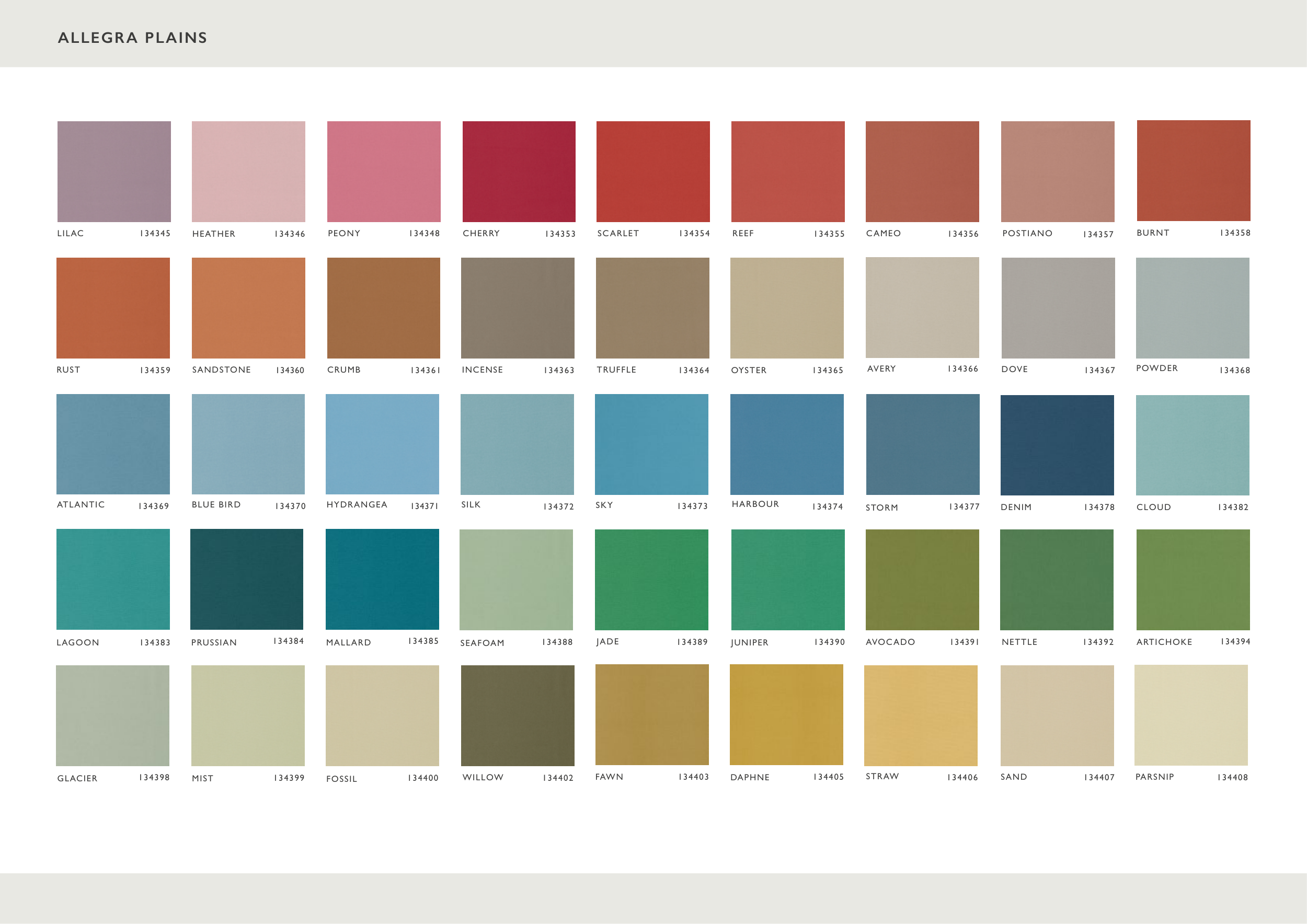Select the Denim dark blue swatch
The image size is (1307, 924).
coord(1057,445)
